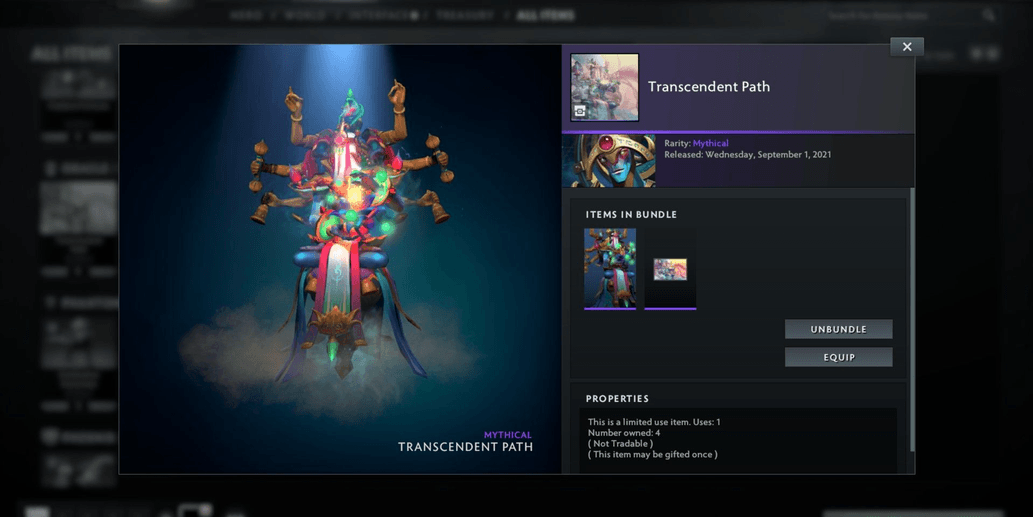Click the small loading-screen badge on bundle thumbnail

580,111
